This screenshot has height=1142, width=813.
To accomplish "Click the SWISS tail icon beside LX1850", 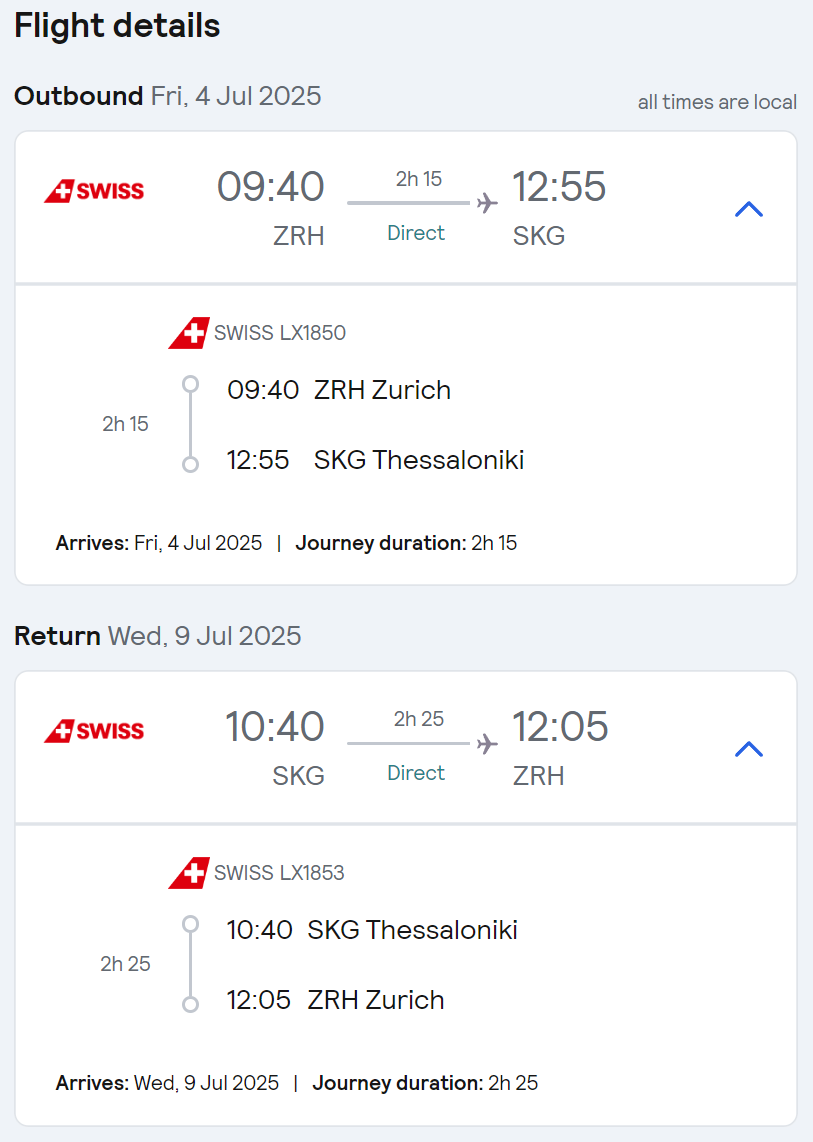I will (189, 333).
